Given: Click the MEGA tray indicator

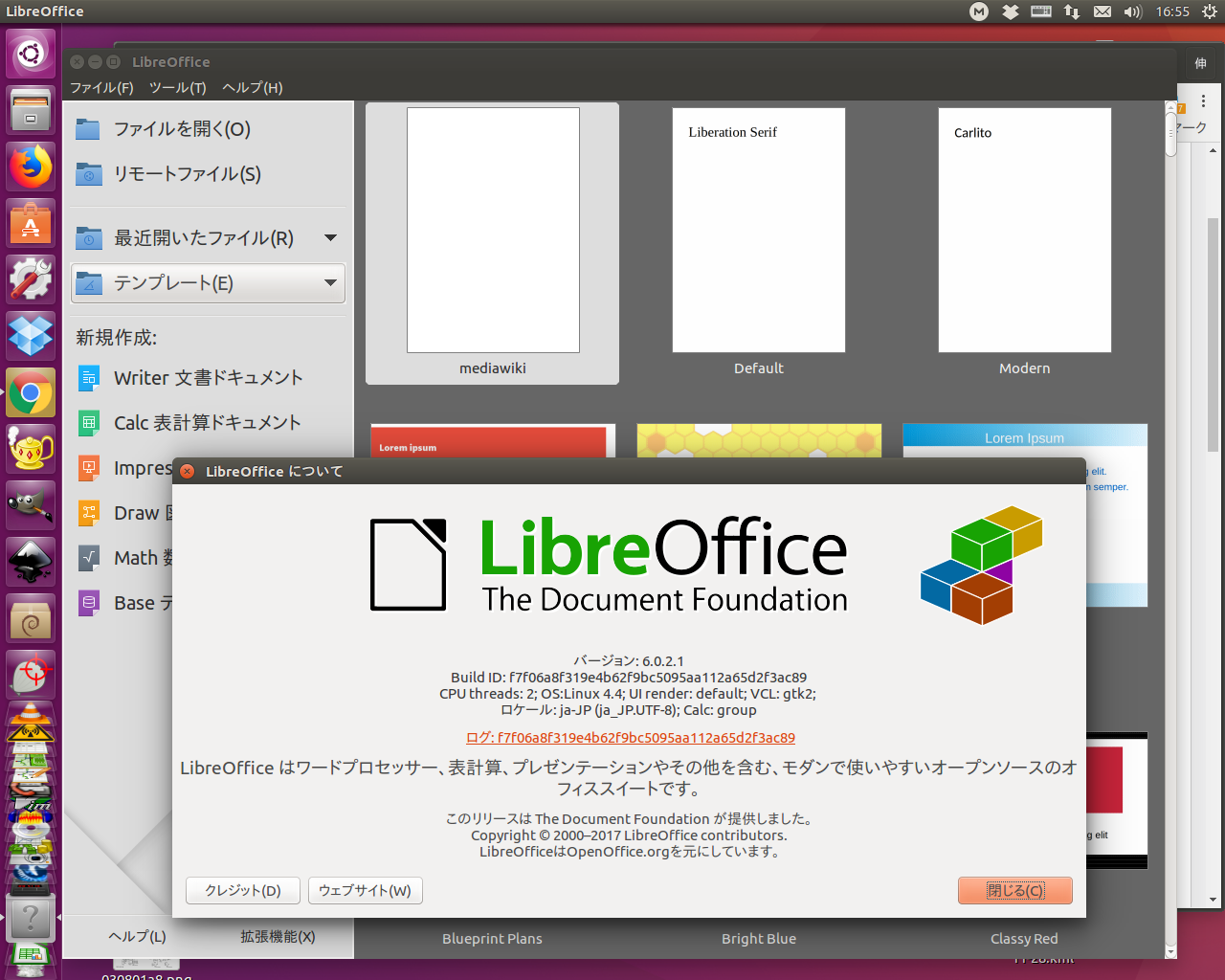Looking at the screenshot, I should click(x=978, y=11).
